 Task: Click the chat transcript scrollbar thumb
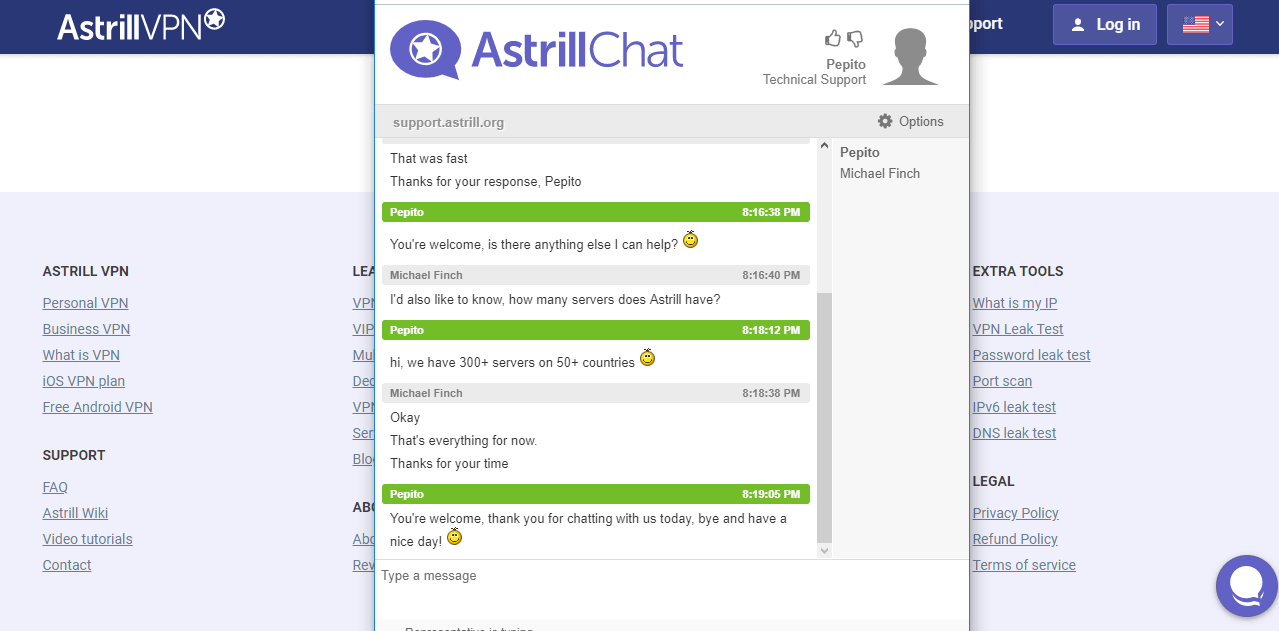(824, 417)
